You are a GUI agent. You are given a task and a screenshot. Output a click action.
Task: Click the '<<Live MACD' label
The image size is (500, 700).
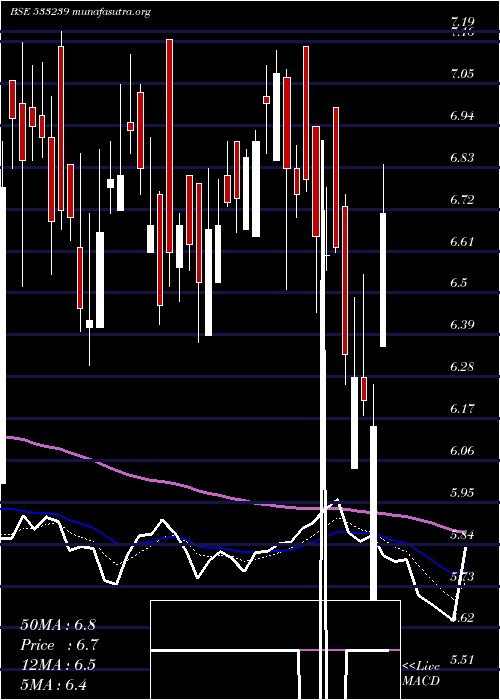click(421, 674)
